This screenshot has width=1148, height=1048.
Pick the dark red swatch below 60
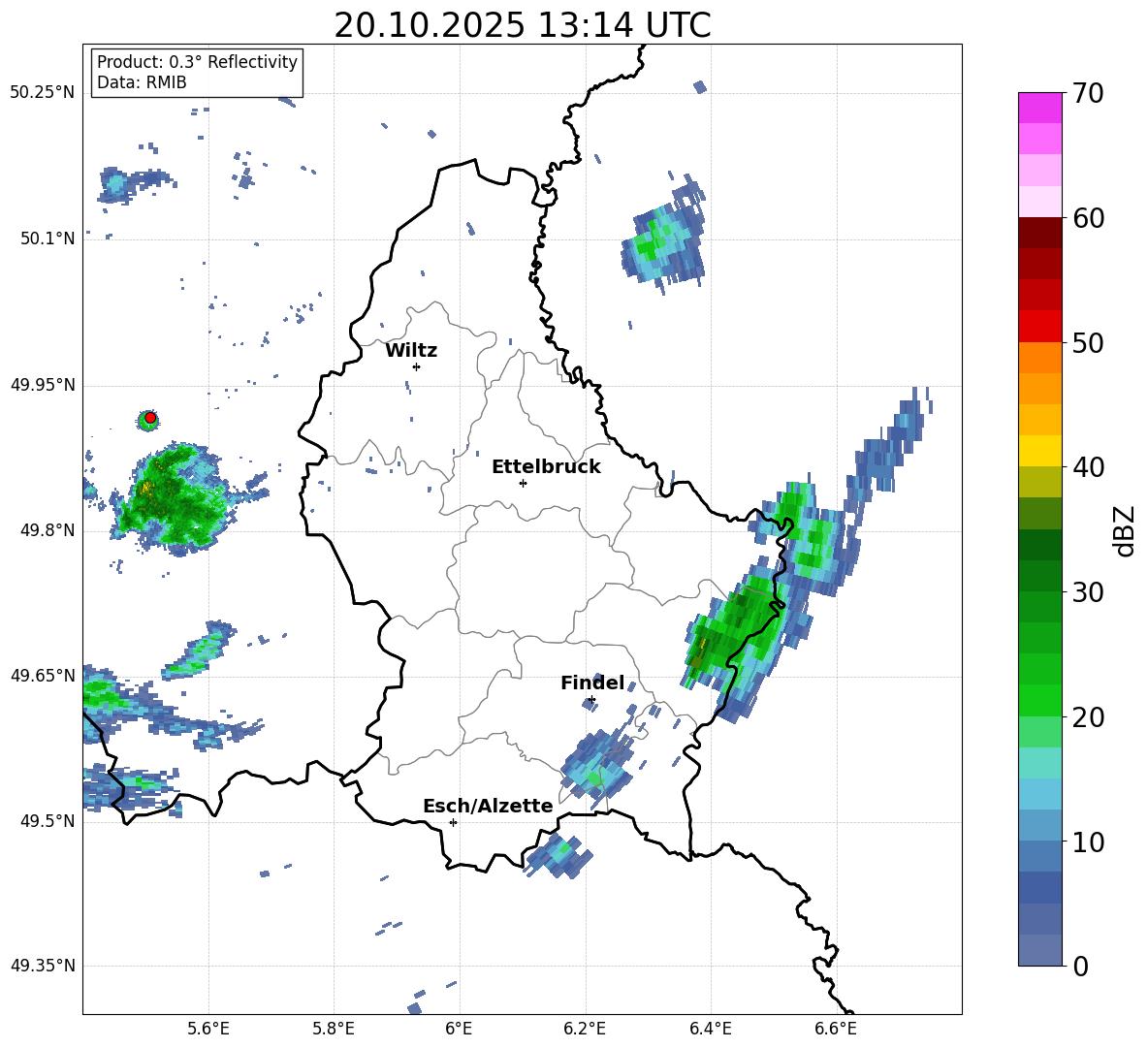1039,233
